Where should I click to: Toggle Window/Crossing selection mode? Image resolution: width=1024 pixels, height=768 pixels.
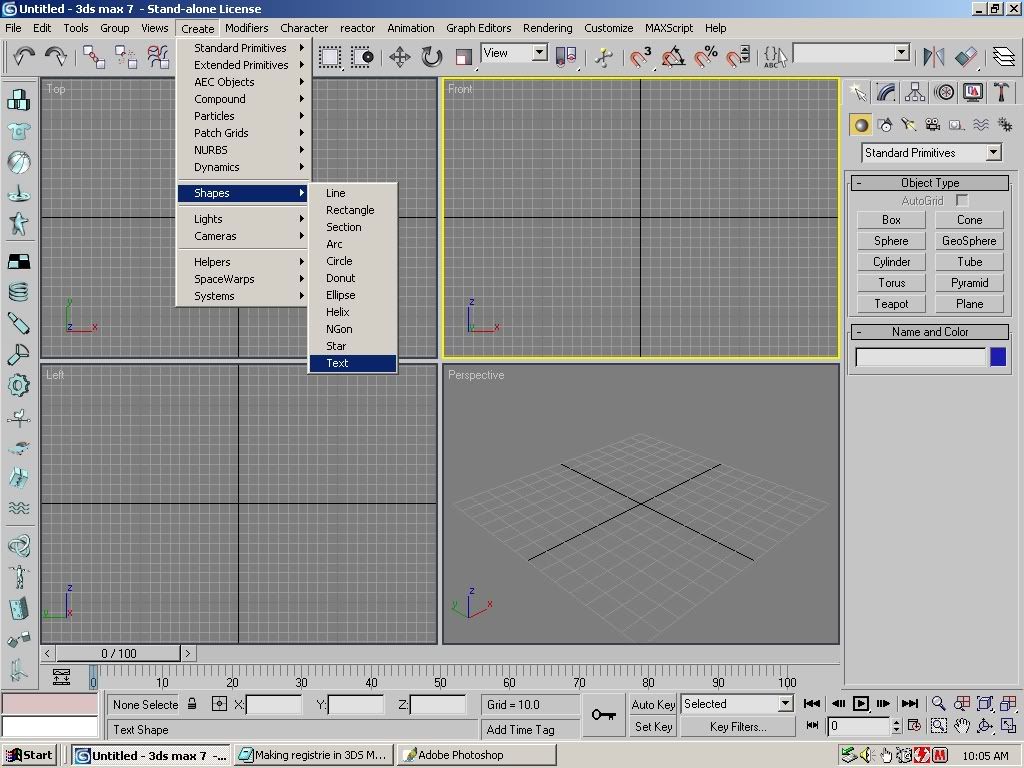tap(362, 57)
